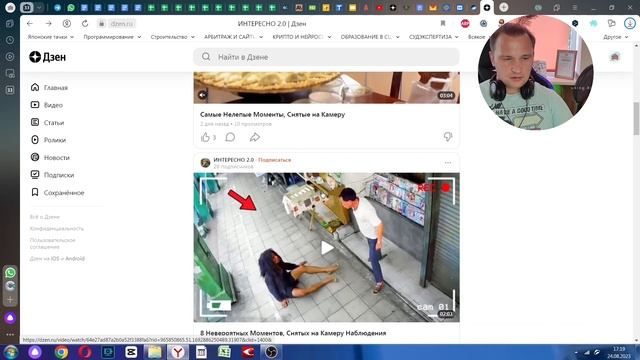Open 'Конфиденциальность' footer link
640x360 pixels.
tap(57, 229)
